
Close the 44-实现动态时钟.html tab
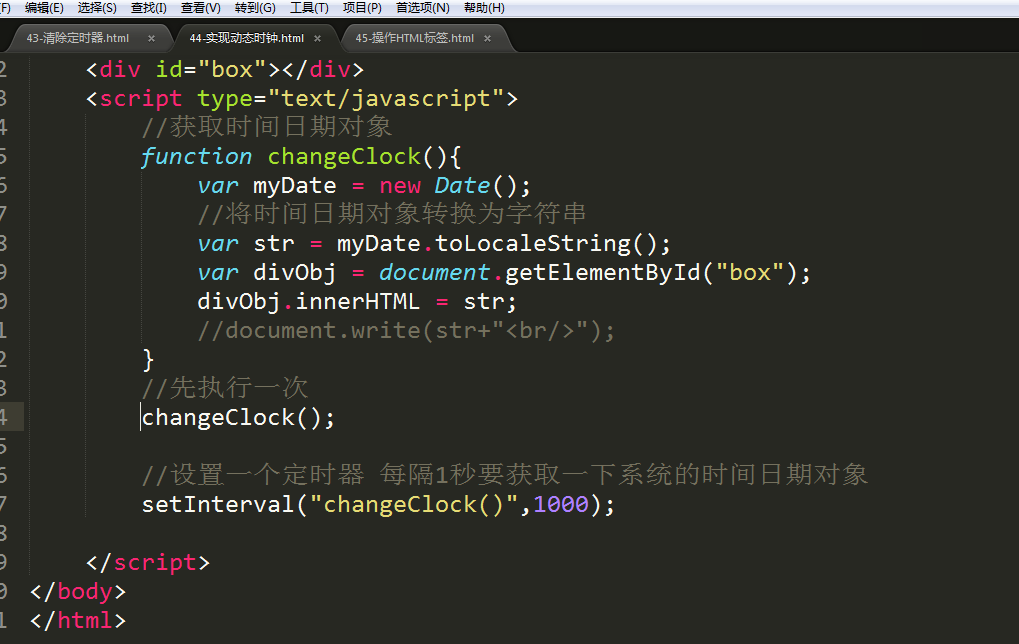pyautogui.click(x=318, y=38)
